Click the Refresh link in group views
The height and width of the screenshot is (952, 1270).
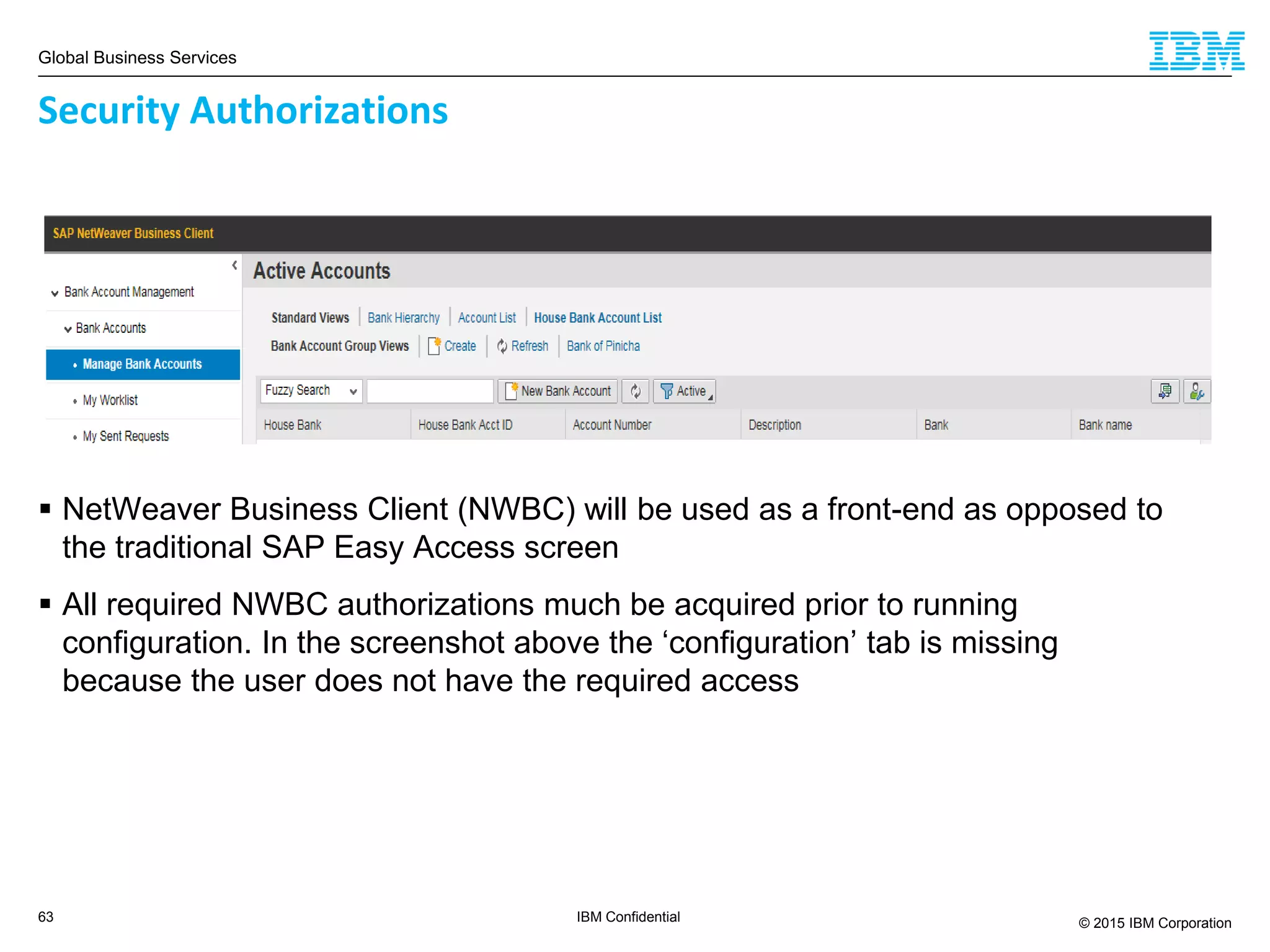[523, 346]
